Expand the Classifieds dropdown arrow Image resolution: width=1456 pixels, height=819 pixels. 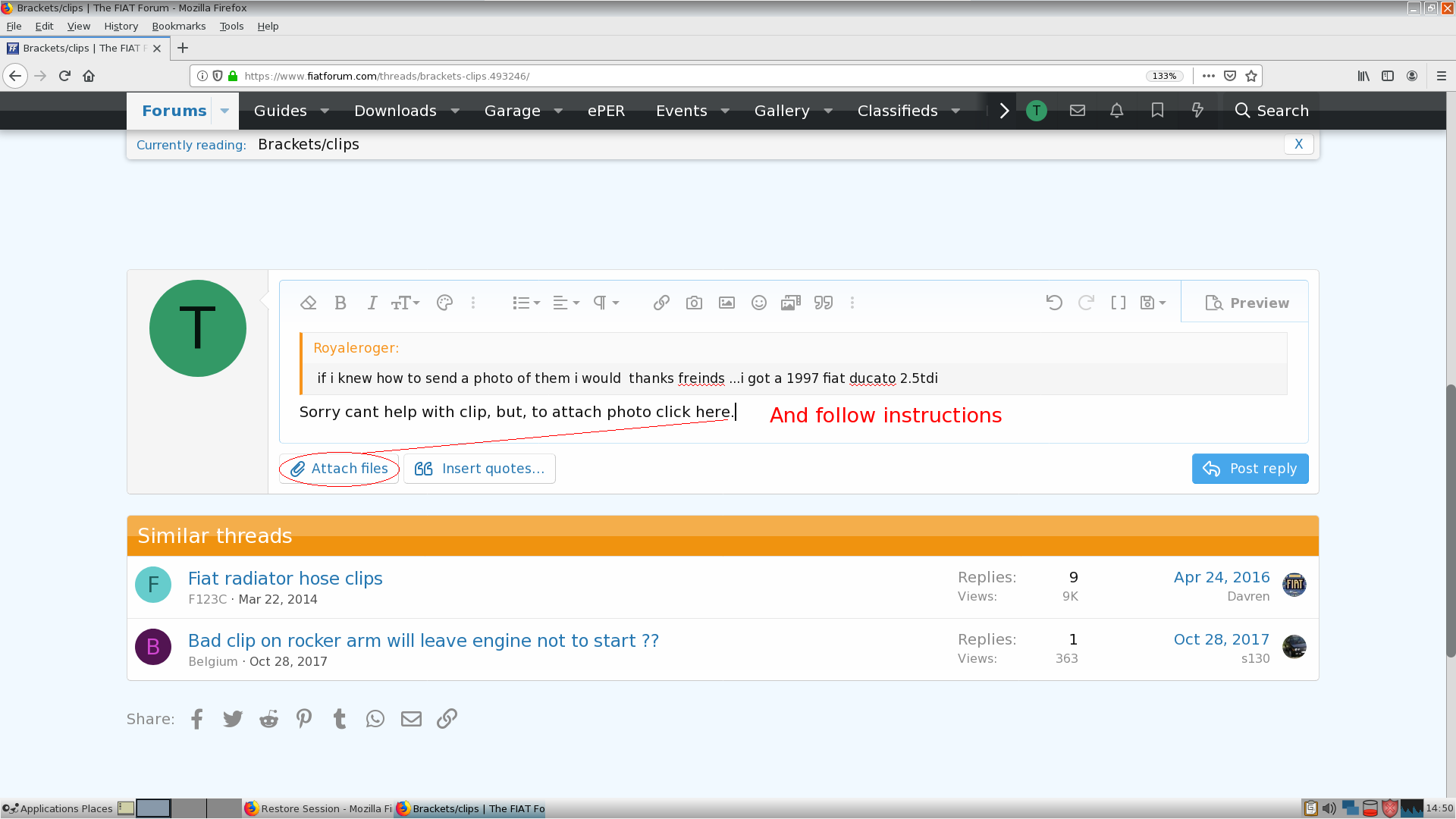pos(955,111)
